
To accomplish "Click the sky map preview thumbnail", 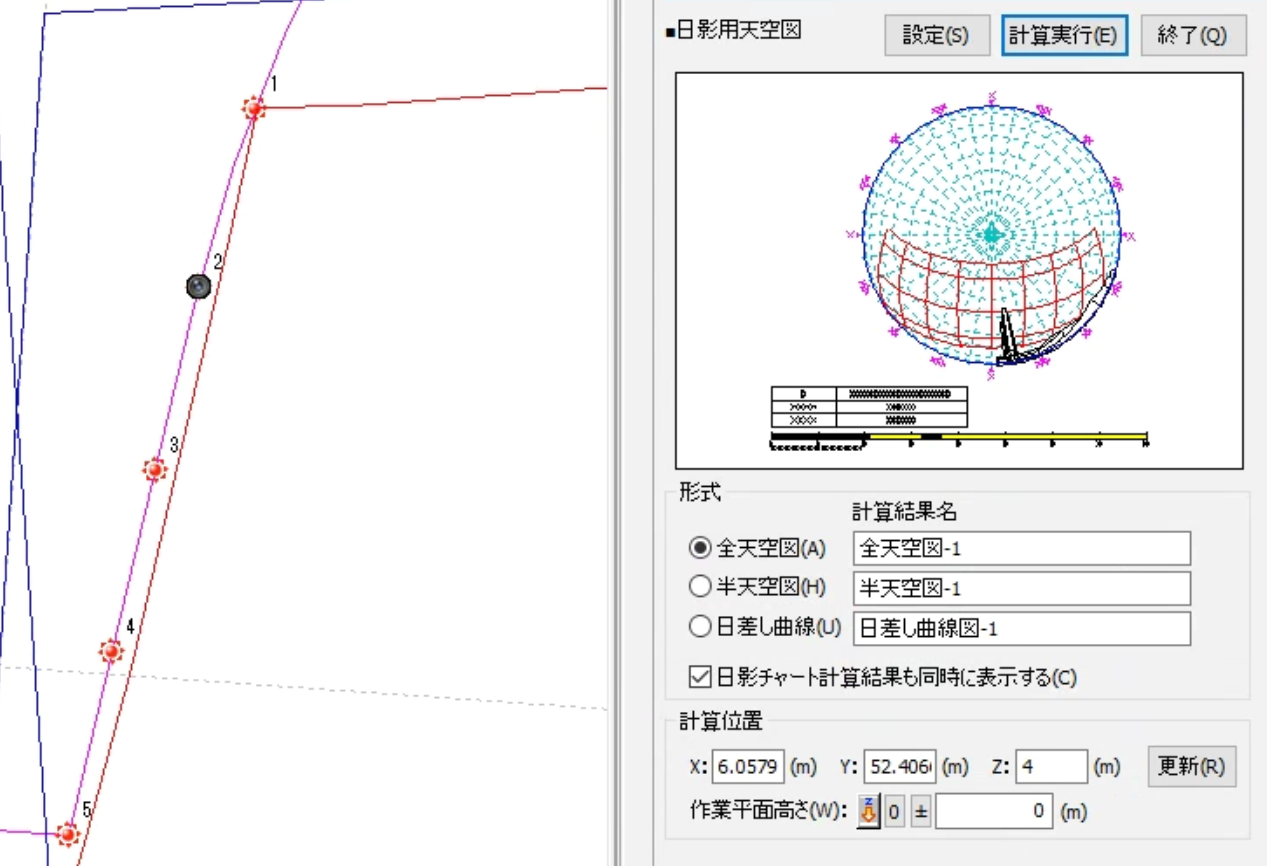I will [x=959, y=270].
